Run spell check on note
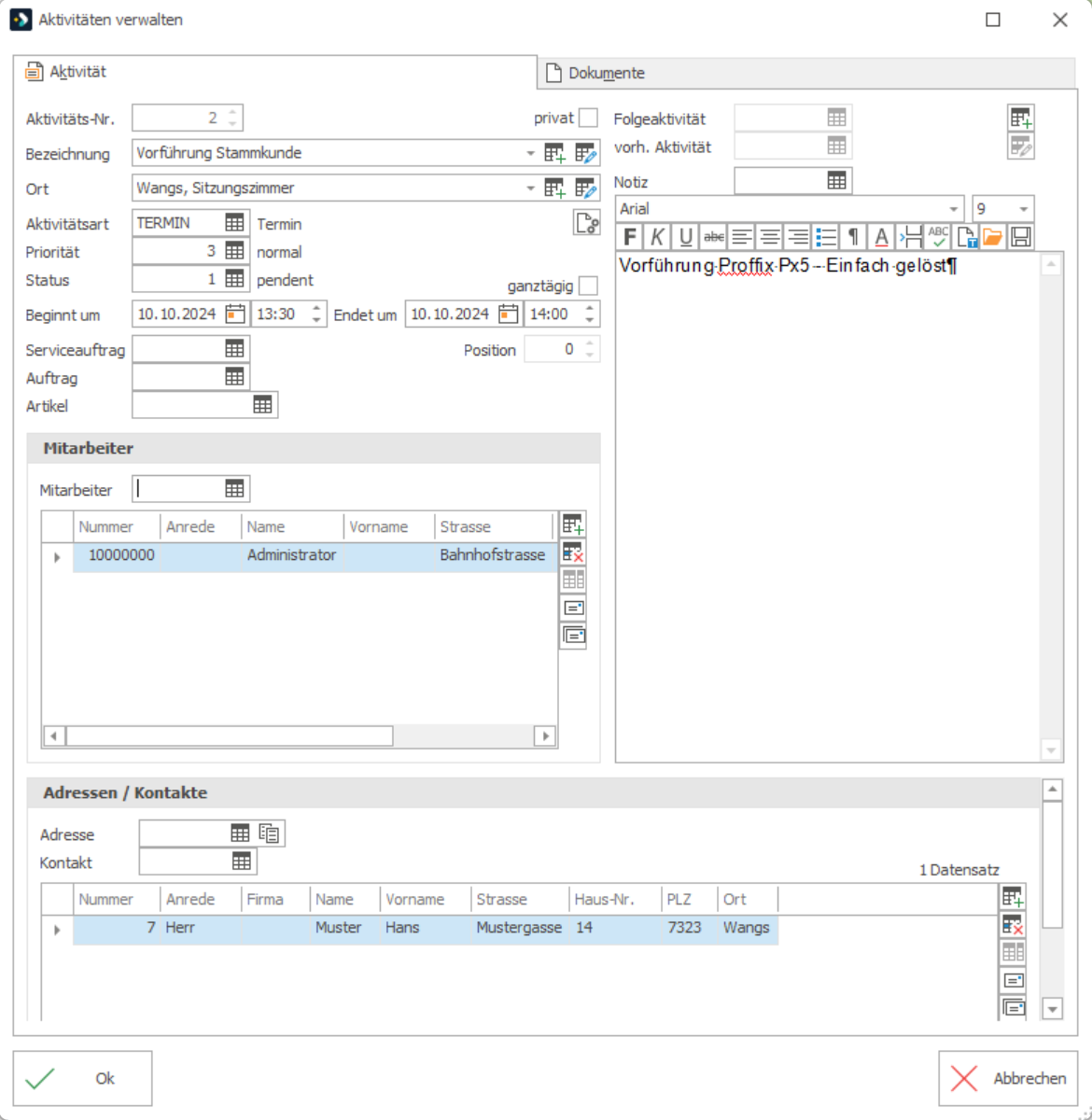The height and width of the screenshot is (1120, 1092). 937,237
